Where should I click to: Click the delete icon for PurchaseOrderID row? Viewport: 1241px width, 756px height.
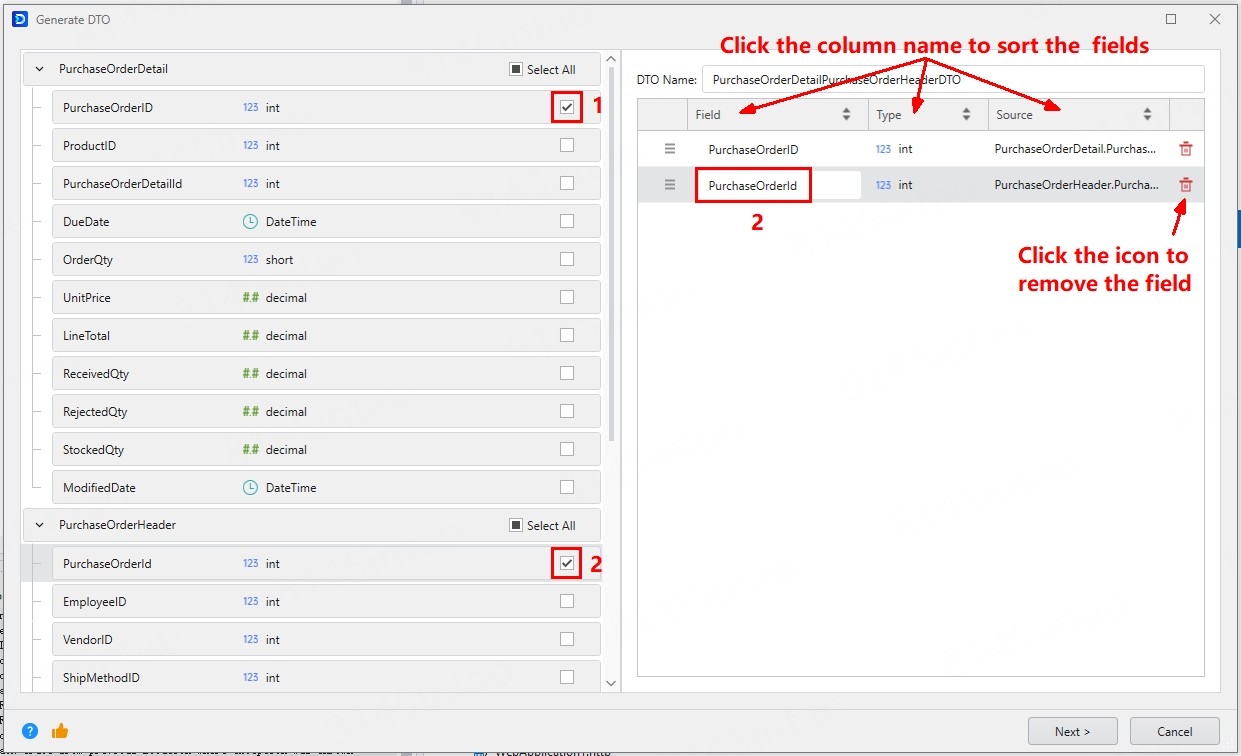point(1185,149)
